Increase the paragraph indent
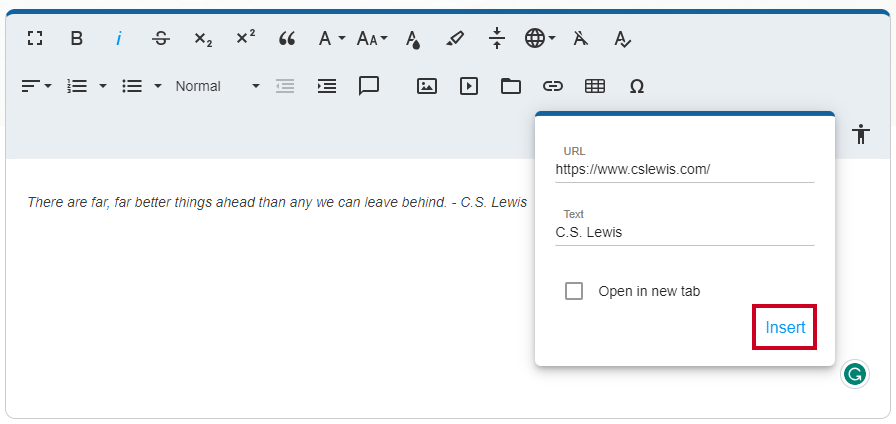 [x=327, y=86]
